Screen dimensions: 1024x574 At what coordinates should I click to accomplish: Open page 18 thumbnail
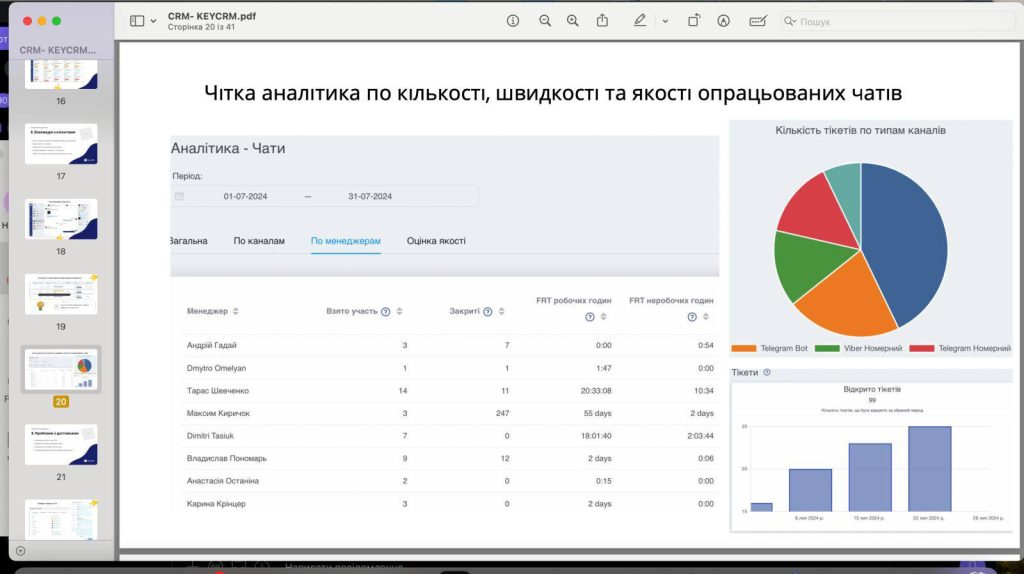pyautogui.click(x=61, y=219)
